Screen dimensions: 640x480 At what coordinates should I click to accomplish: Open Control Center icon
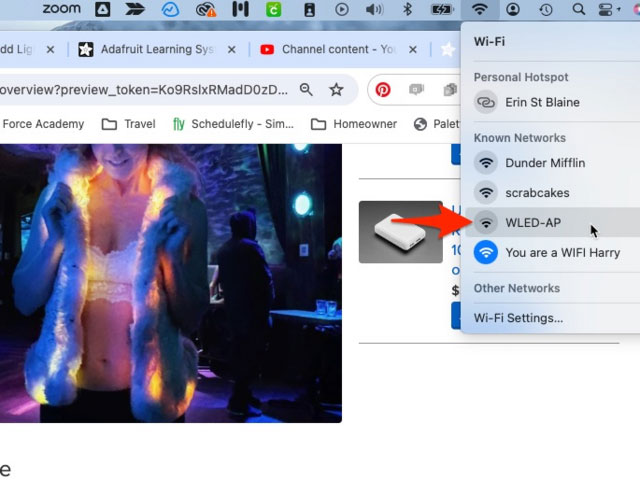point(607,9)
